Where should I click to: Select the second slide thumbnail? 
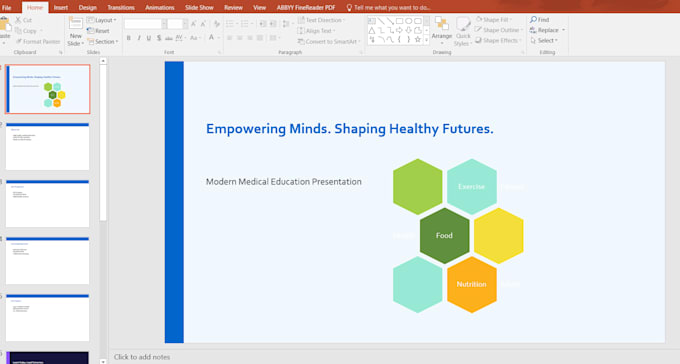coord(47,146)
